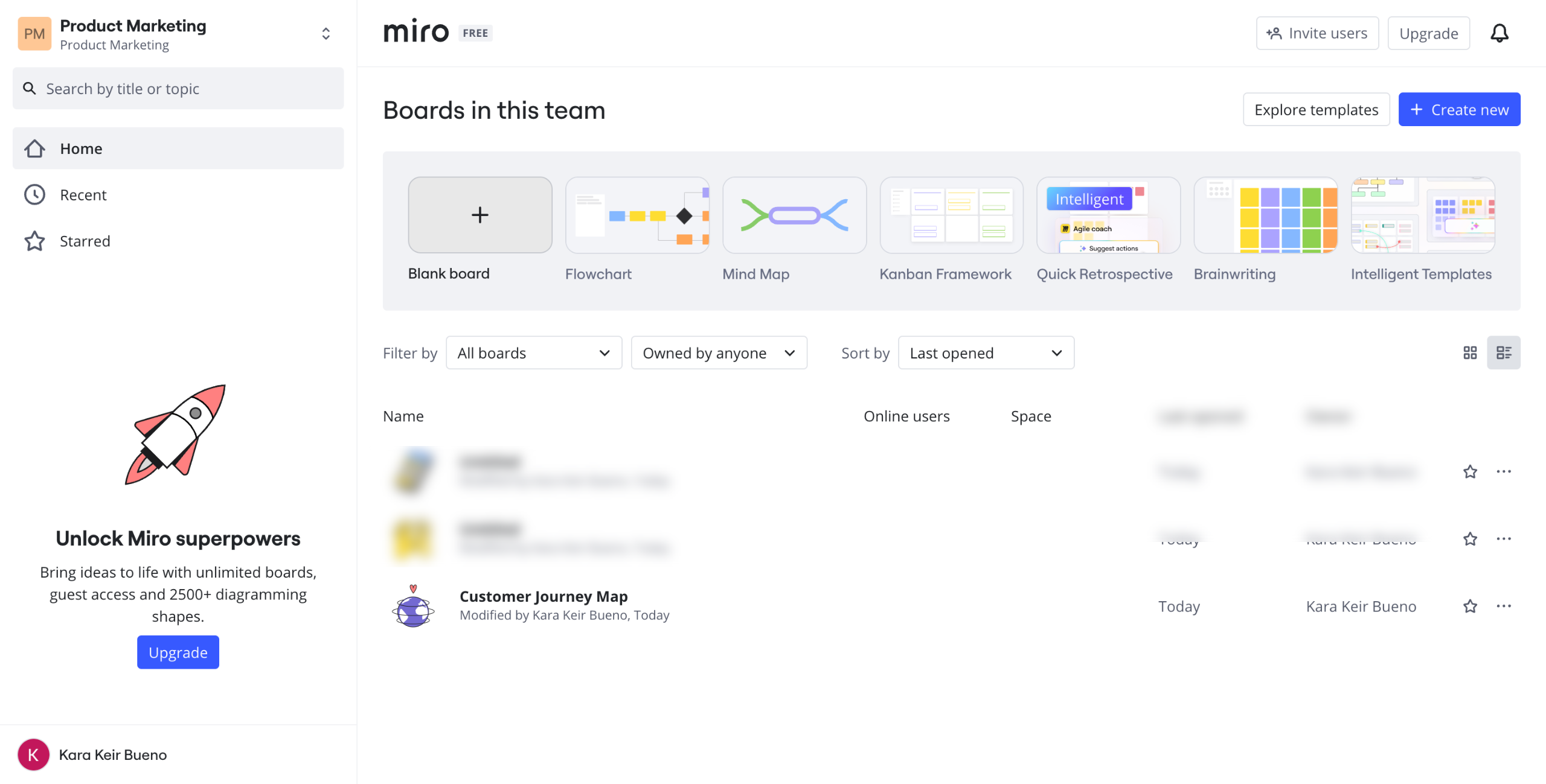This screenshot has width=1546, height=784.
Task: Open the Starred boards section
Action: (x=85, y=241)
